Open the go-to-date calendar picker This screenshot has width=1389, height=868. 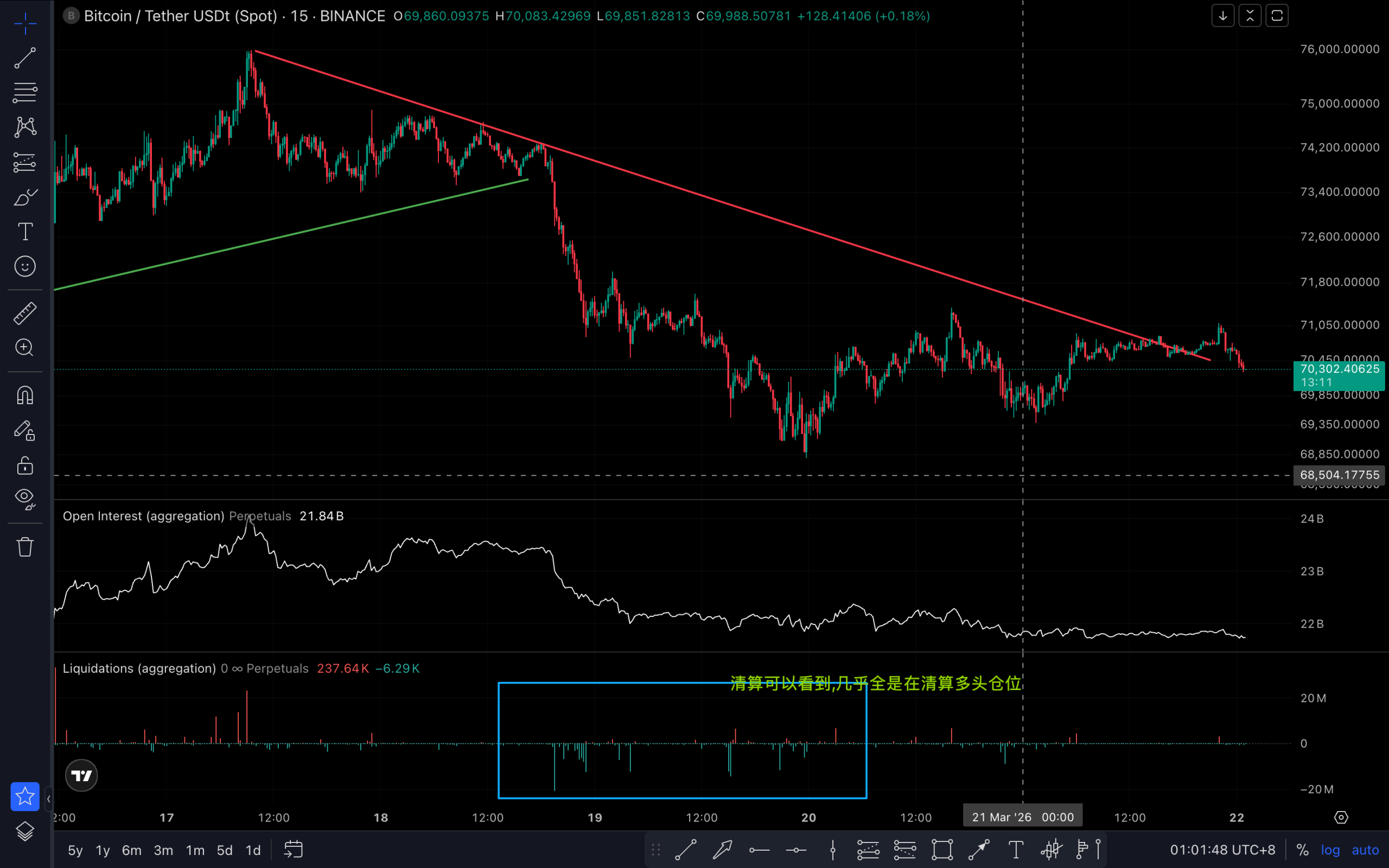(294, 850)
